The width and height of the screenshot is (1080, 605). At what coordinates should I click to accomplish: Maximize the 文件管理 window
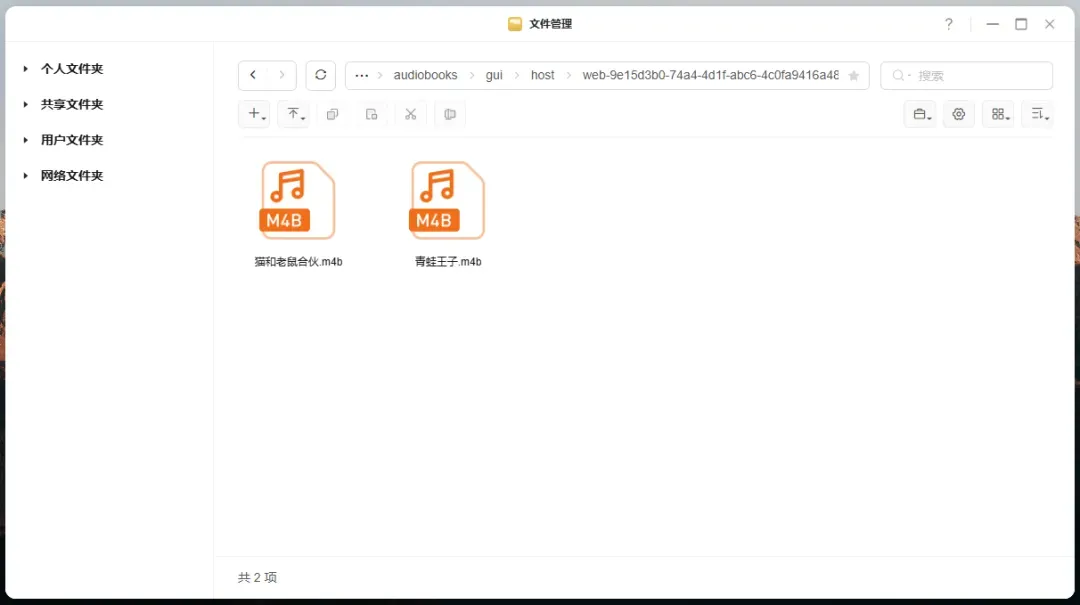click(x=1021, y=24)
